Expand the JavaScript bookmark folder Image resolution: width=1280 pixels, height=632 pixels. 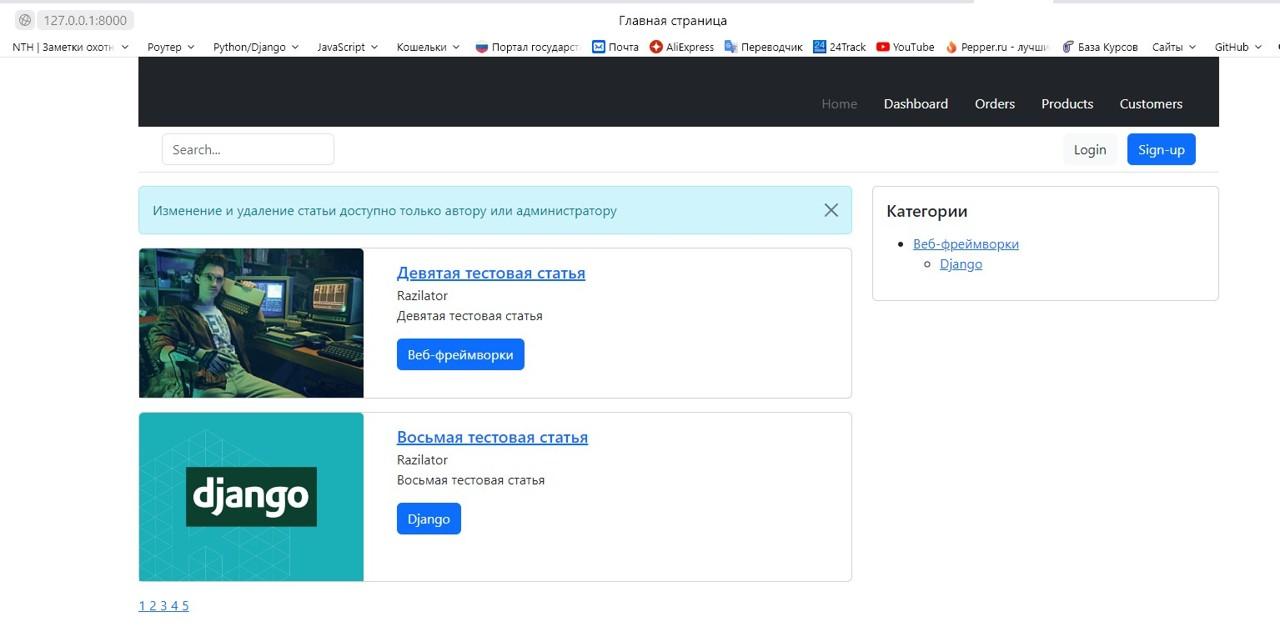348,47
